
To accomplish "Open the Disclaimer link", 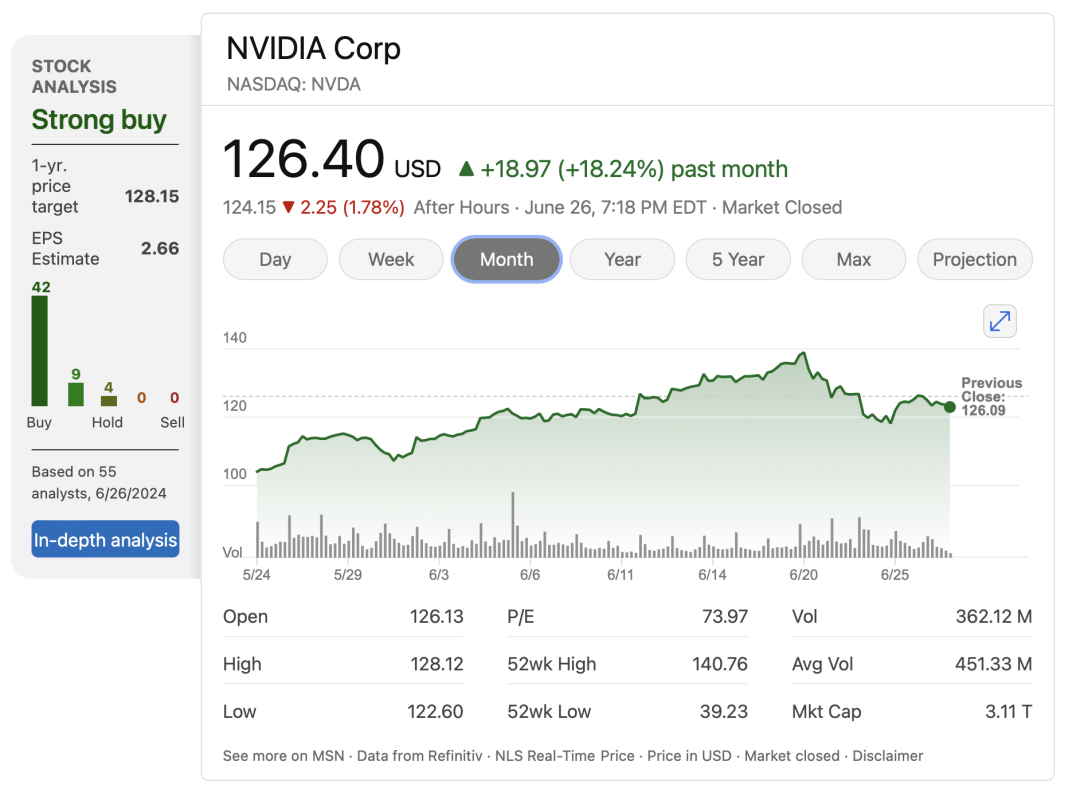I will coord(888,756).
